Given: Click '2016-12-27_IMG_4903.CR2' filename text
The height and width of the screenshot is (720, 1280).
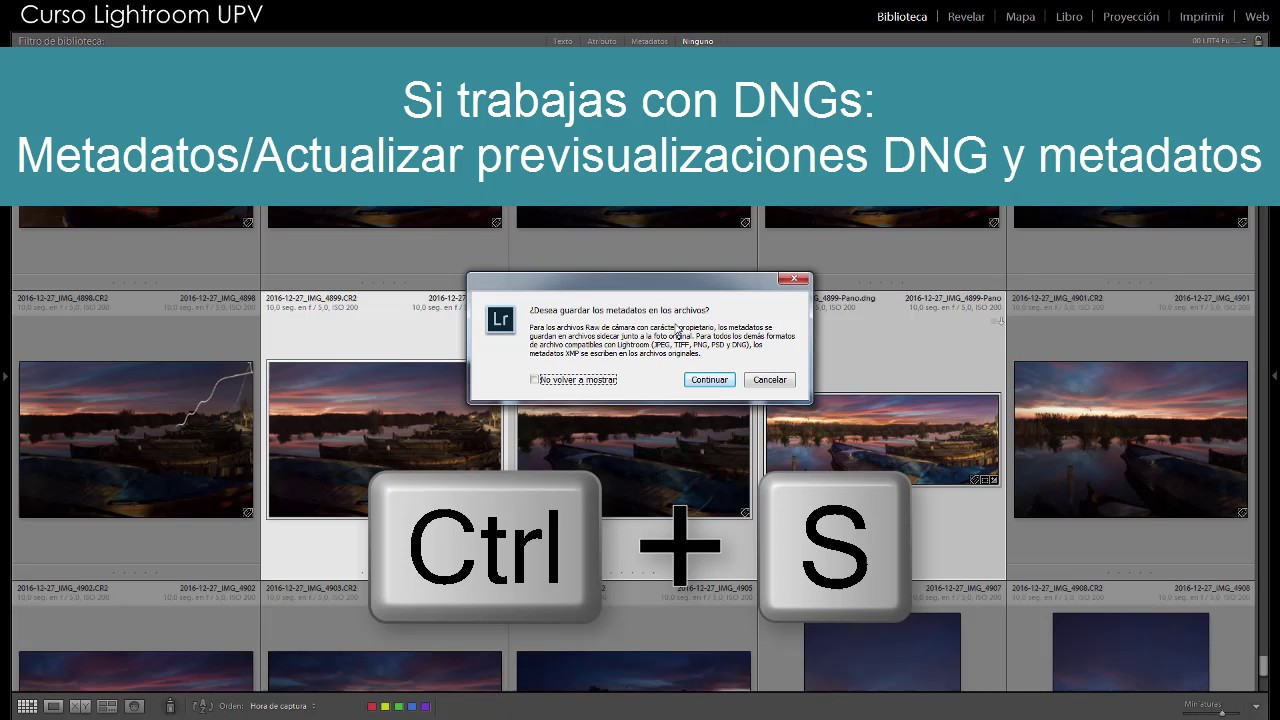Looking at the screenshot, I should coord(311,588).
